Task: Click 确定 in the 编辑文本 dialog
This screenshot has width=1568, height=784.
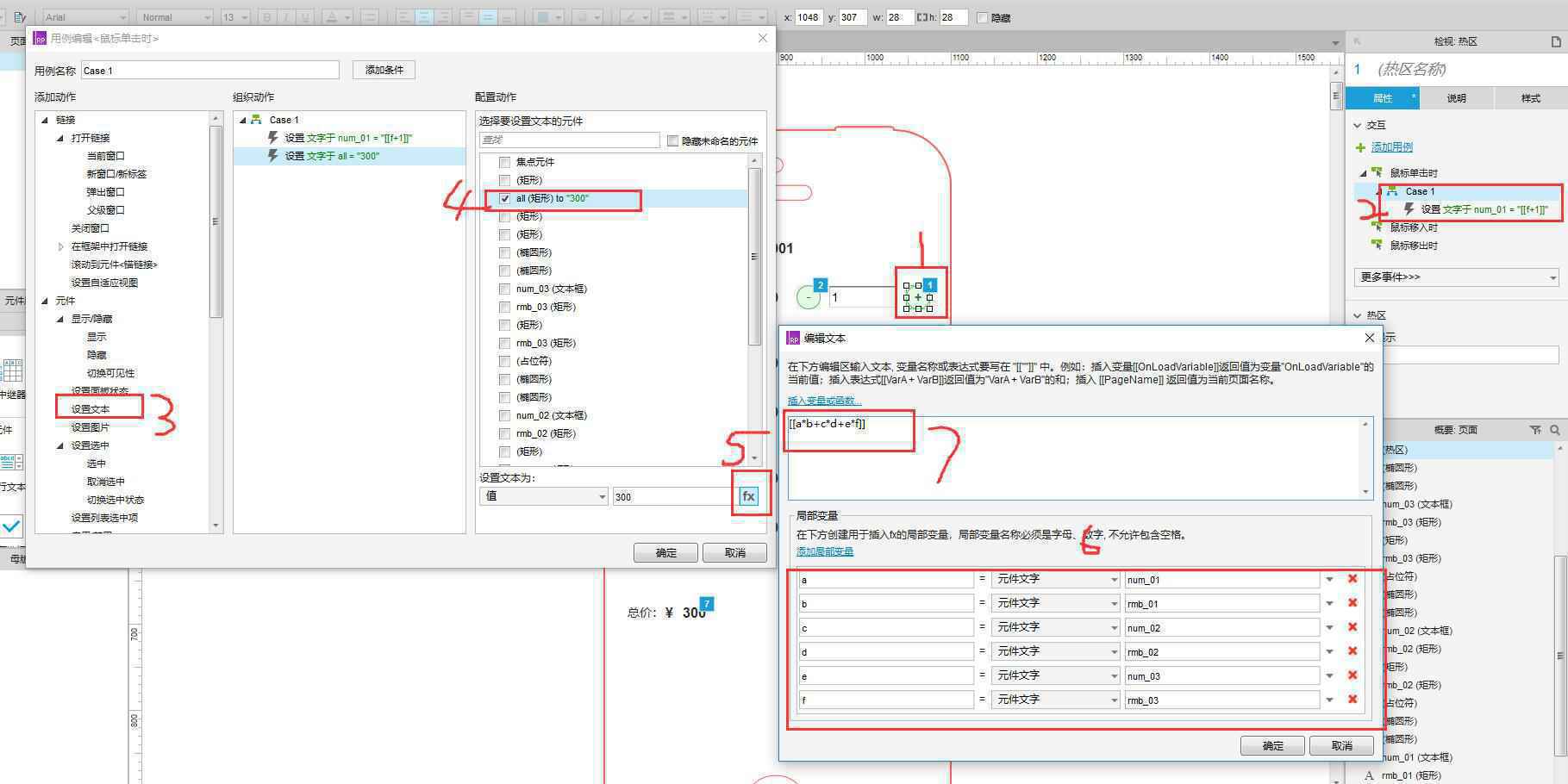Action: point(1272,745)
